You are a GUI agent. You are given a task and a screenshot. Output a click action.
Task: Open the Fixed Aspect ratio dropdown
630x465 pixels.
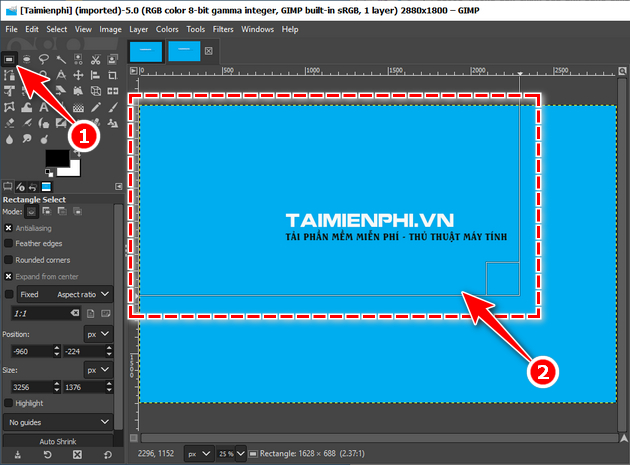[x=65, y=295]
